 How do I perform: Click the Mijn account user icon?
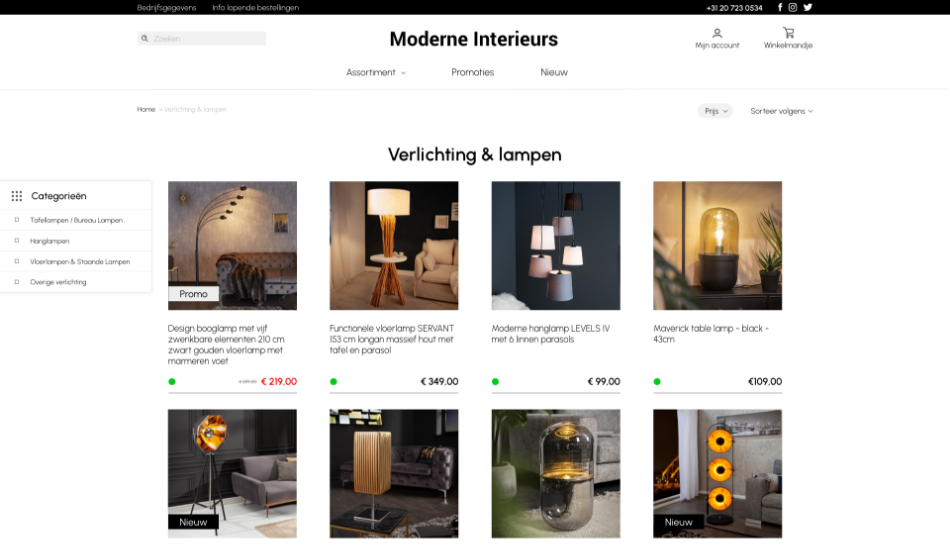(717, 33)
